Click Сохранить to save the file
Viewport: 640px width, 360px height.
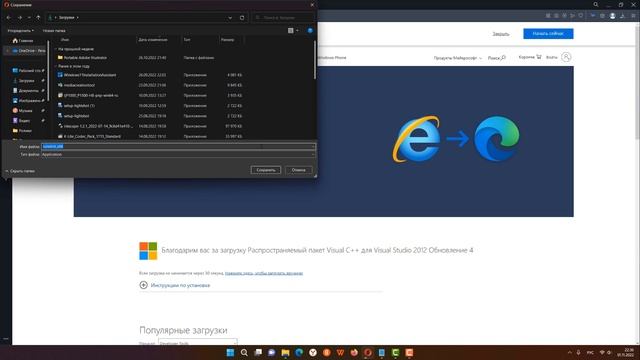point(266,170)
